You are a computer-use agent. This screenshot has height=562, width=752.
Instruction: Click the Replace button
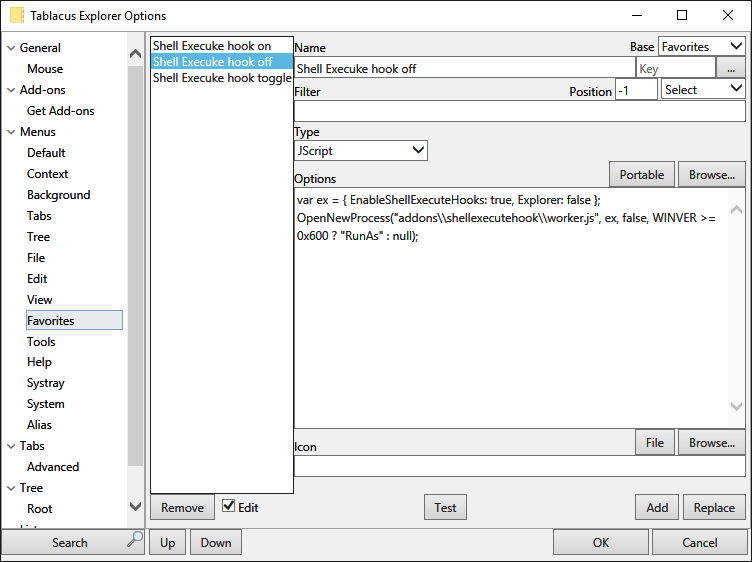tap(714, 507)
